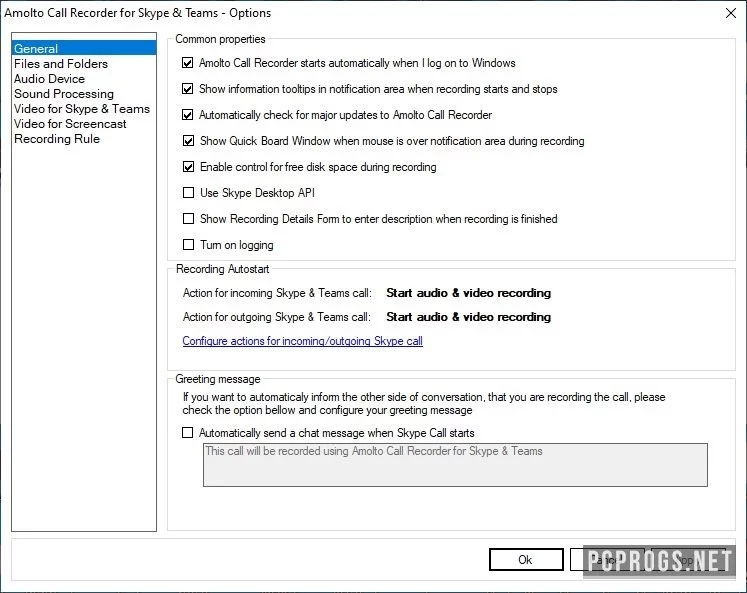Viewport: 747px width, 593px height.
Task: Enable the Turn on logging checkbox
Action: [x=189, y=244]
